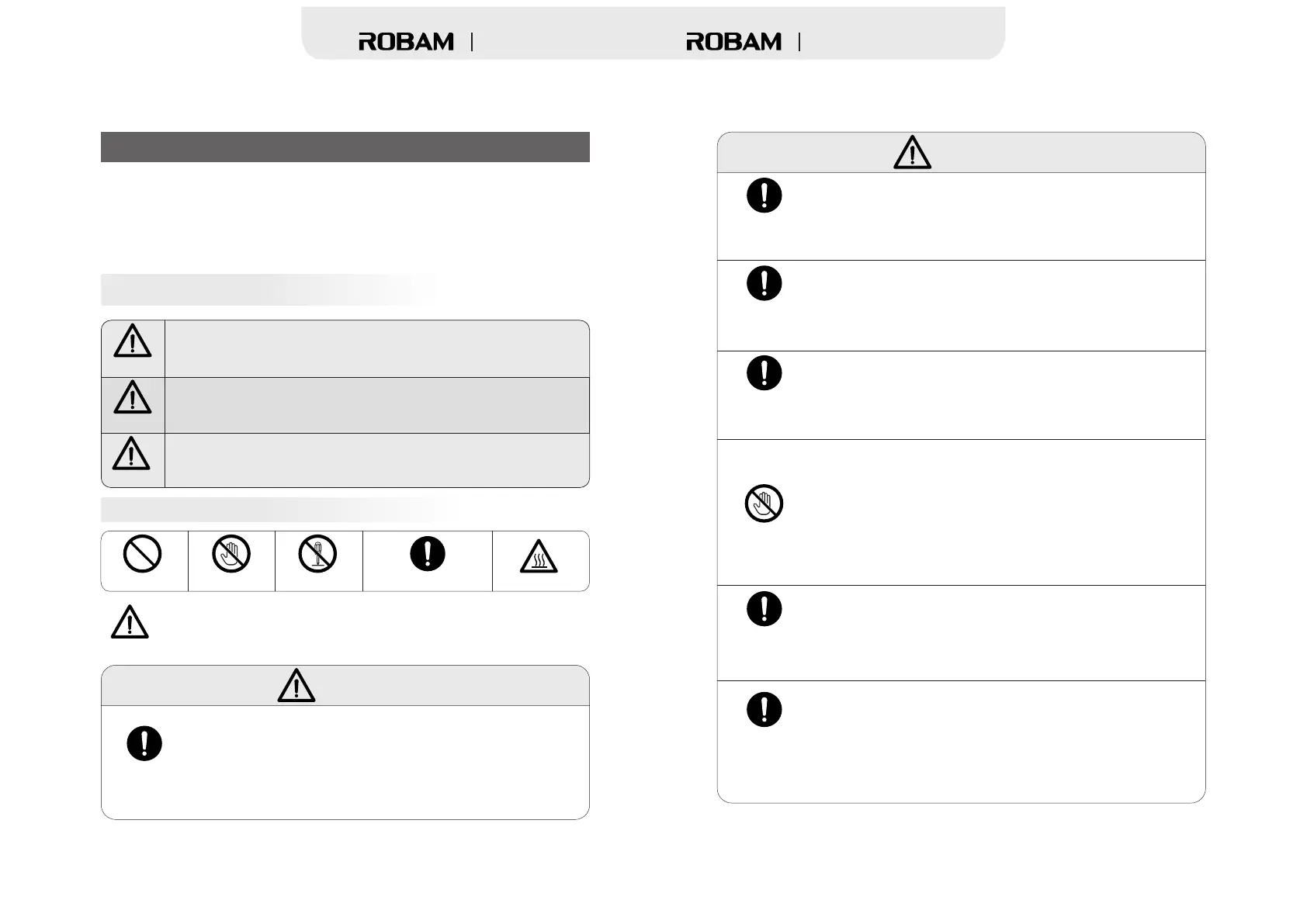
Task: Click the warning triangle in the shaded middle table row
Action: point(133,397)
